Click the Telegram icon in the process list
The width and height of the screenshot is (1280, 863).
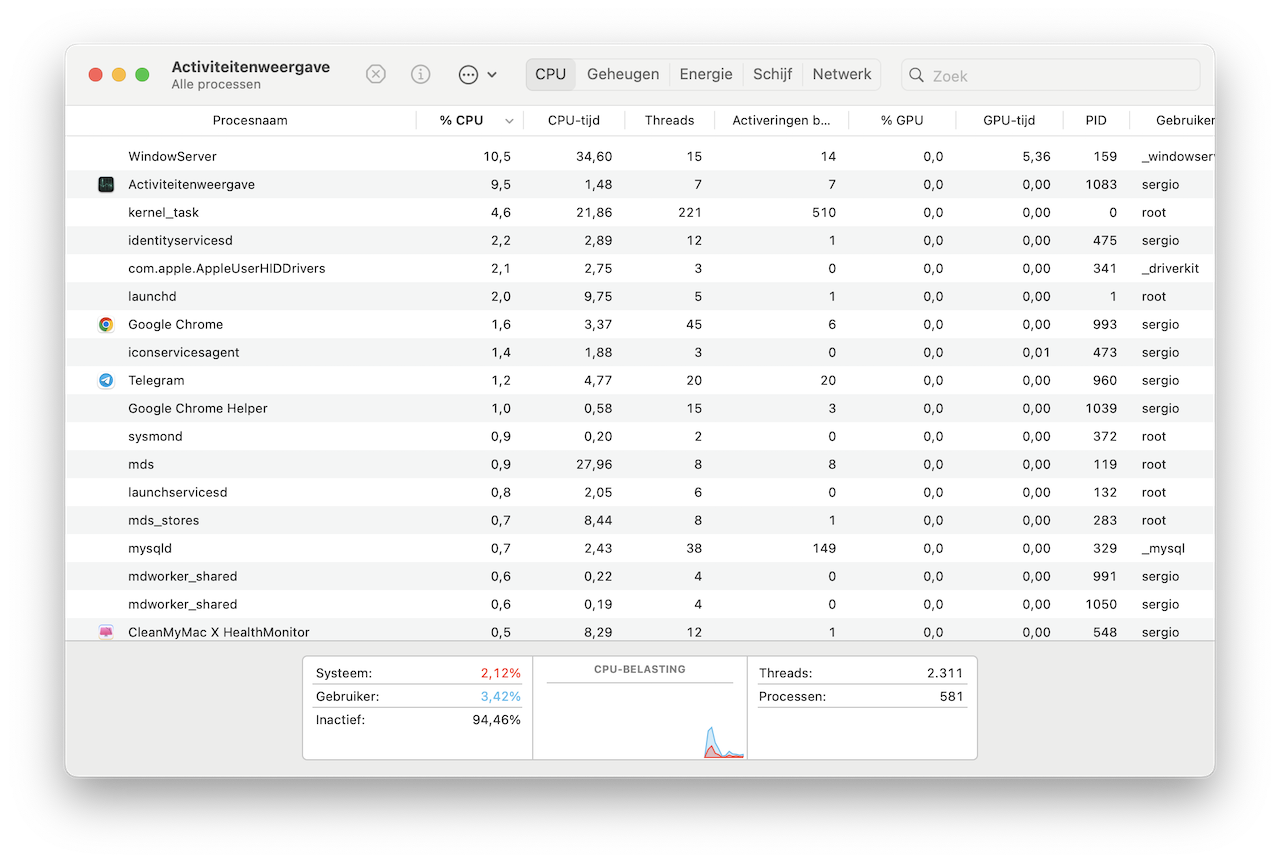106,380
